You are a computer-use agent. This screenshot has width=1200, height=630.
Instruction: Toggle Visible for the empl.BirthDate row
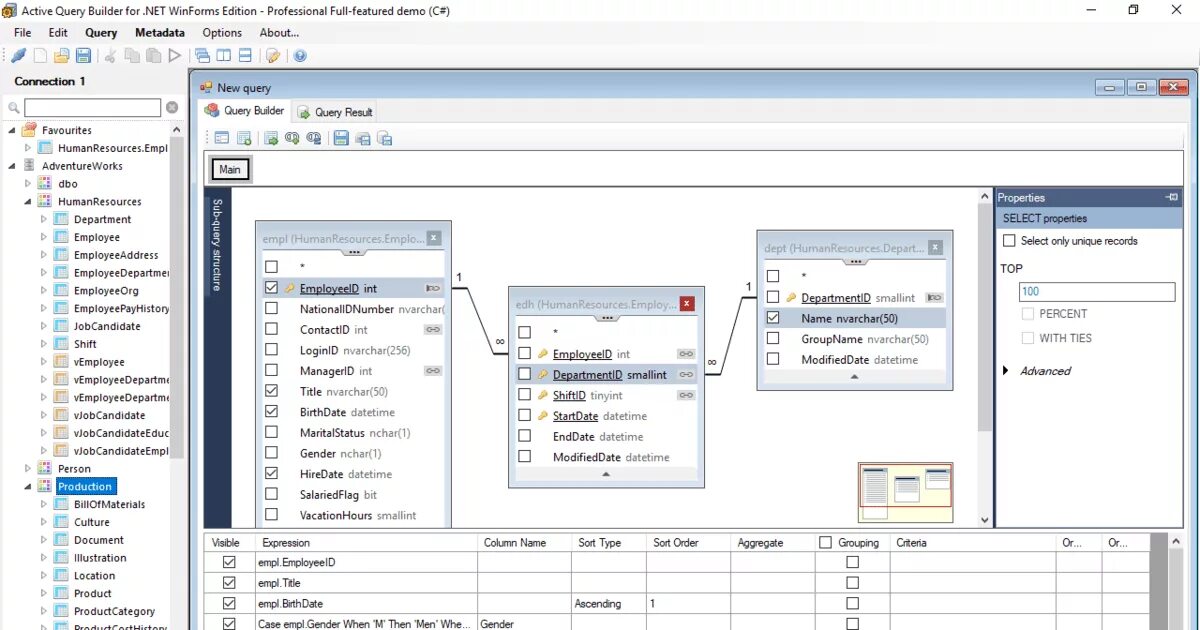click(x=229, y=604)
